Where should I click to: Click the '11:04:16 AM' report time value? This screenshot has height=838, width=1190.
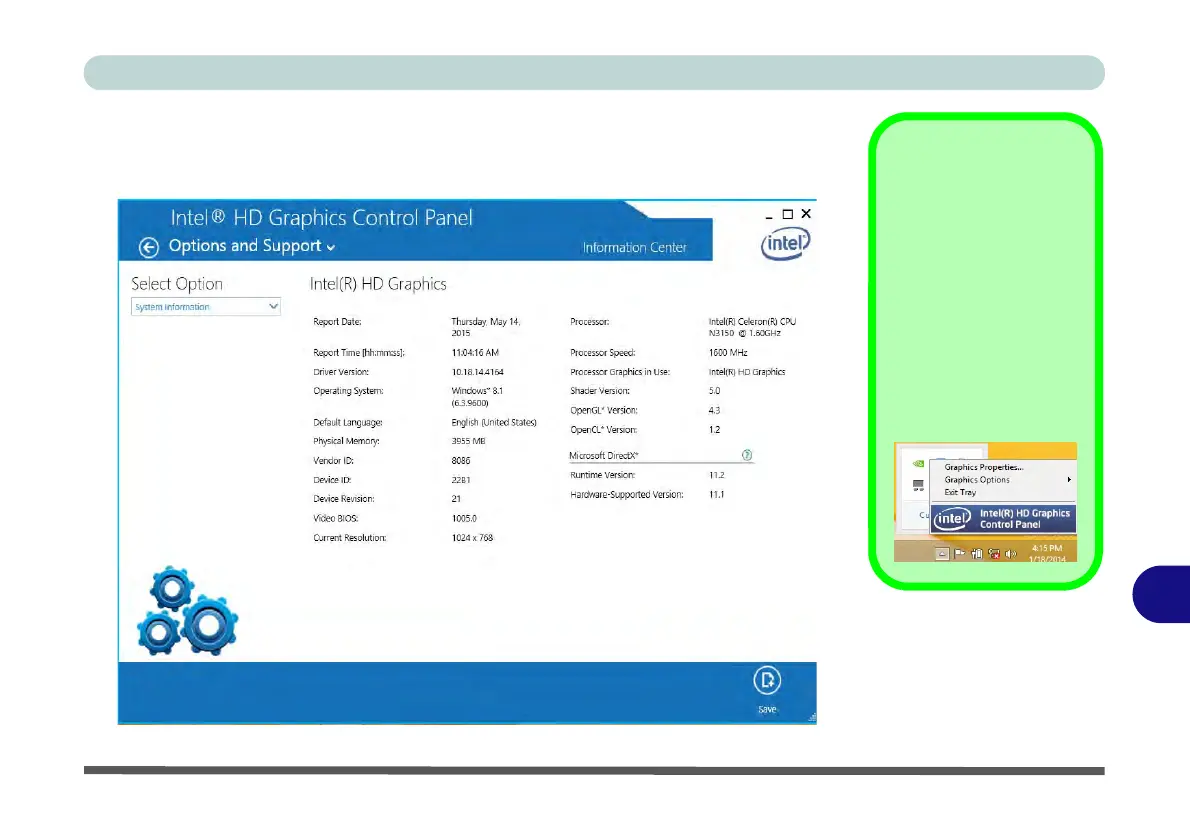(x=475, y=353)
